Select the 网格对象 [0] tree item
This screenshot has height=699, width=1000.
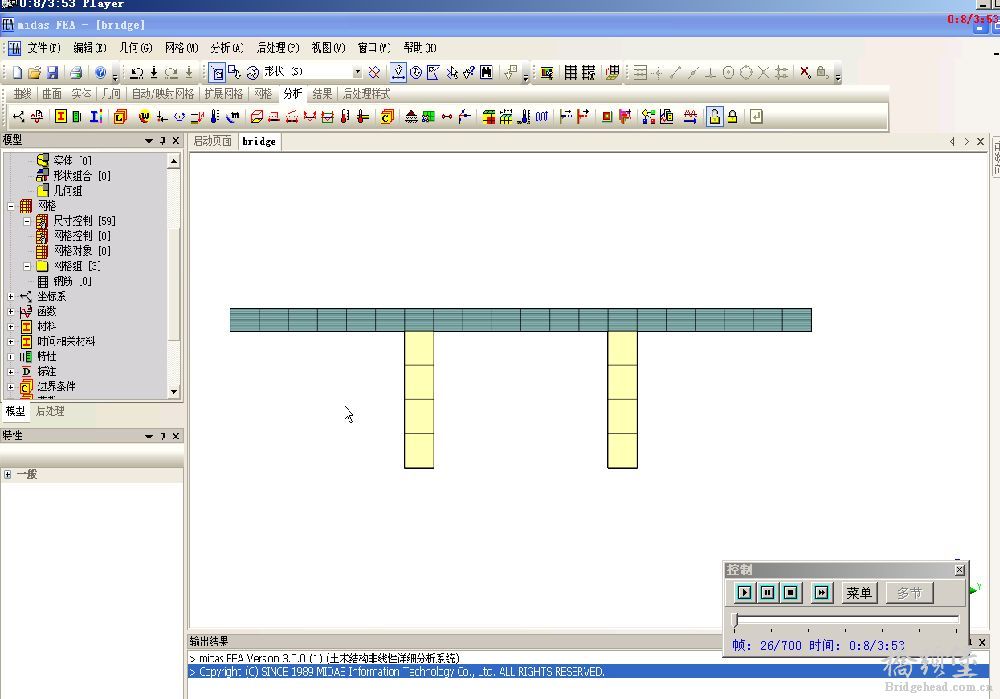[73, 251]
